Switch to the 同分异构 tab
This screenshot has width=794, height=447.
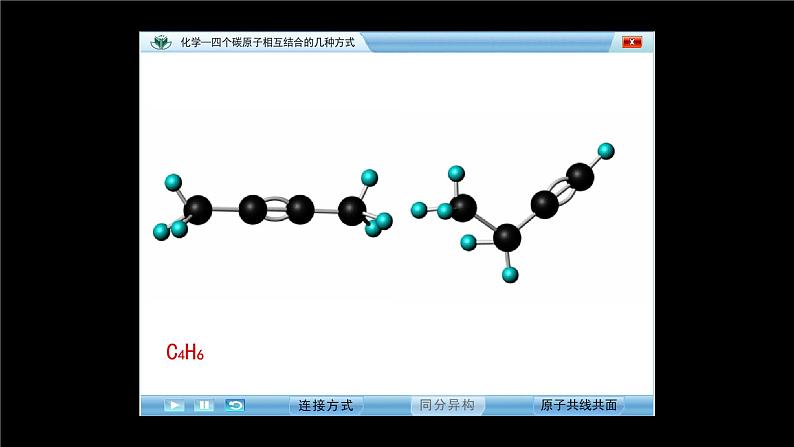point(447,405)
